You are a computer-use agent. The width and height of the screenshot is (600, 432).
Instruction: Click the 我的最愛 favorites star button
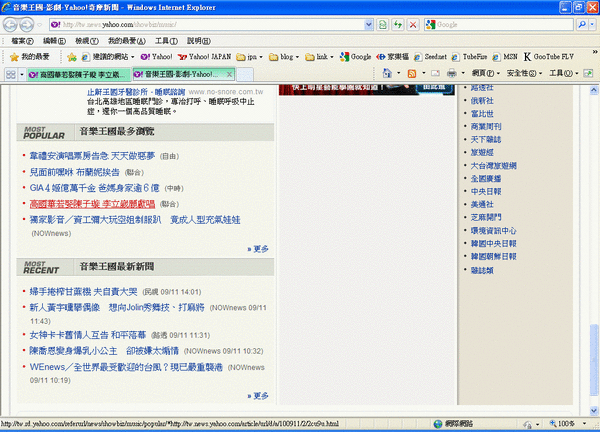coord(30,57)
